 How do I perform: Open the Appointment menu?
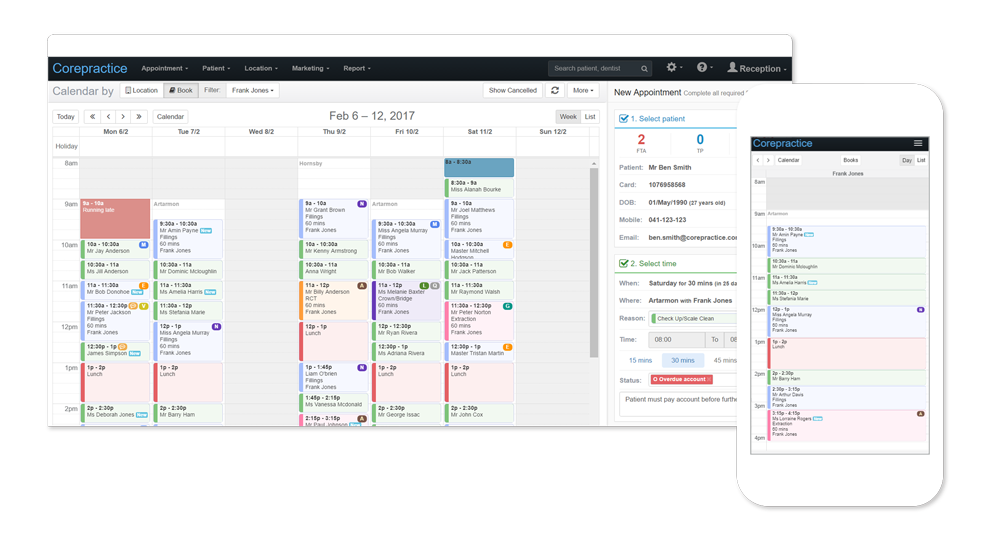164,69
